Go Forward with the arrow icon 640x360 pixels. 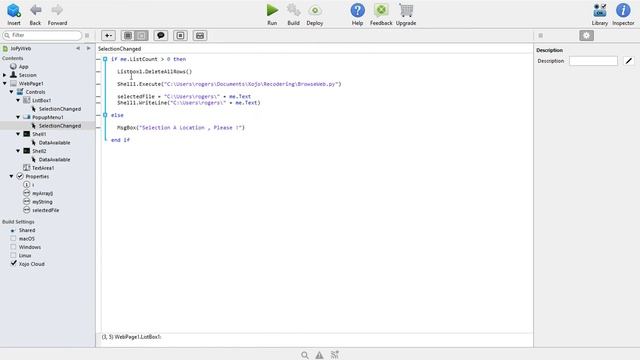coord(57,10)
